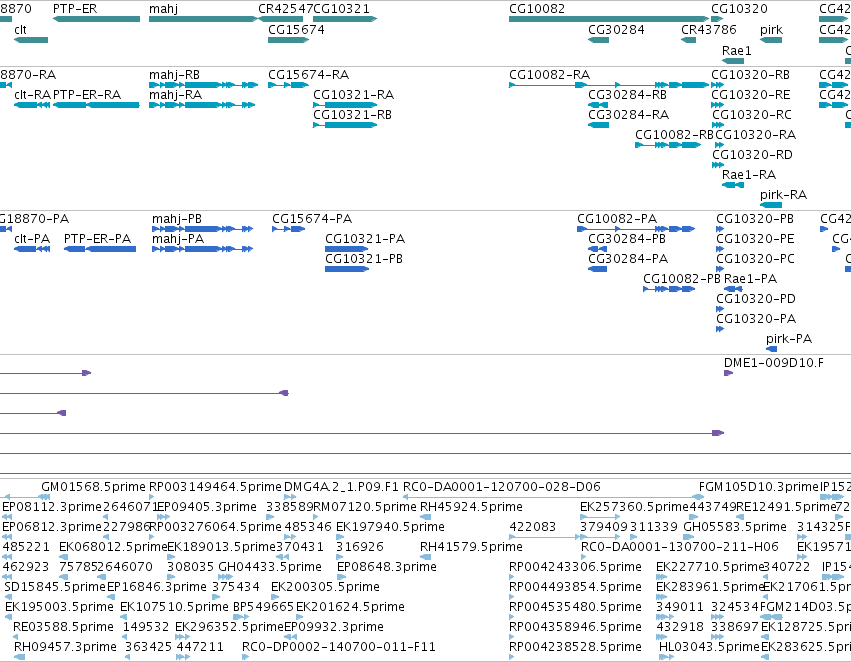The height and width of the screenshot is (662, 851).
Task: Select the DMG4A2_1.P09.F1 EST label
Action: 341,487
